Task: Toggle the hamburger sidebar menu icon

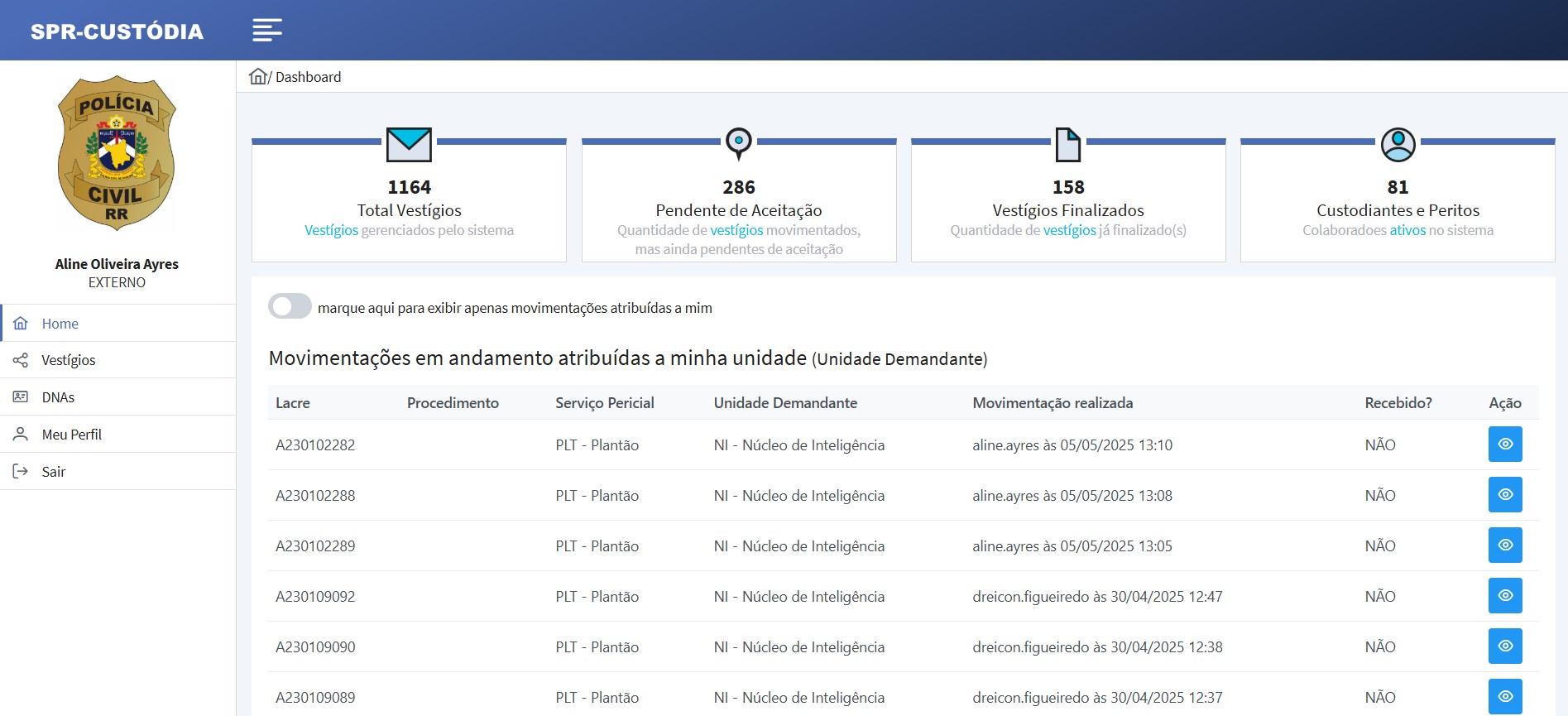Action: click(x=267, y=31)
